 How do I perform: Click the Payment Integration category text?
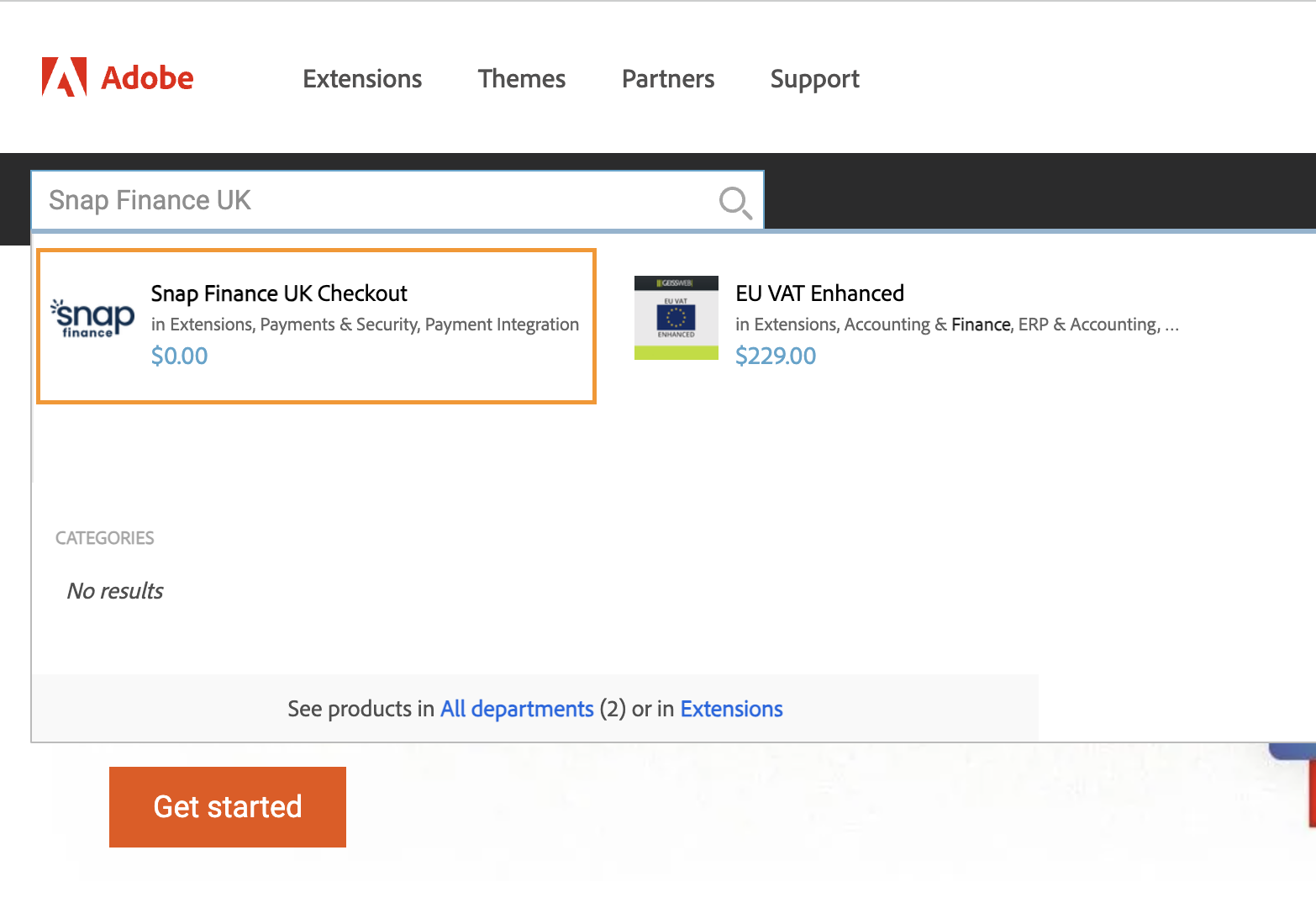501,324
